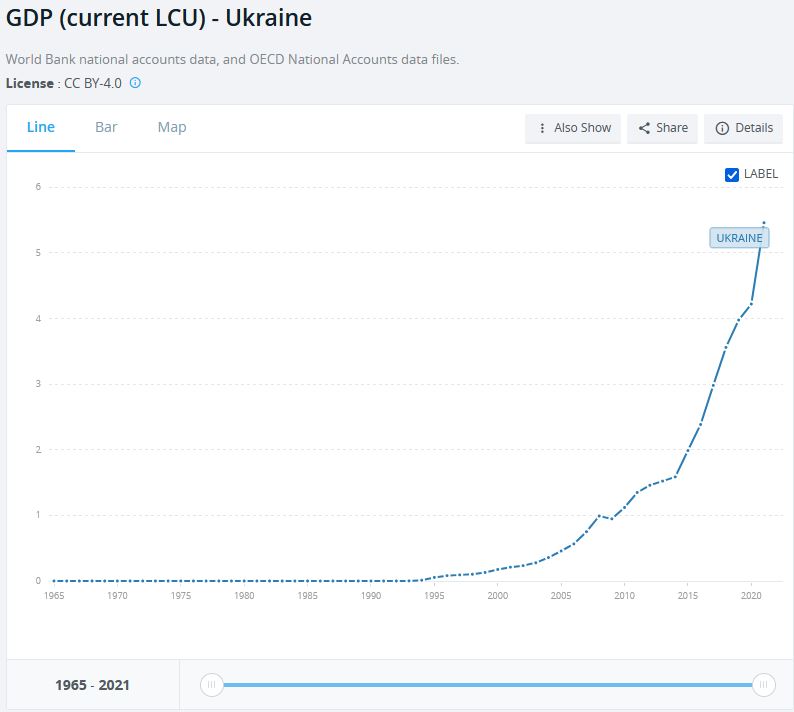Click the three-dot Also Show icon

(543, 128)
